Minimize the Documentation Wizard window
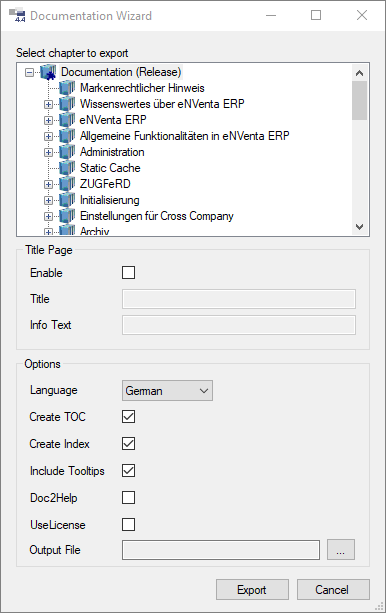This screenshot has width=386, height=613. click(271, 15)
